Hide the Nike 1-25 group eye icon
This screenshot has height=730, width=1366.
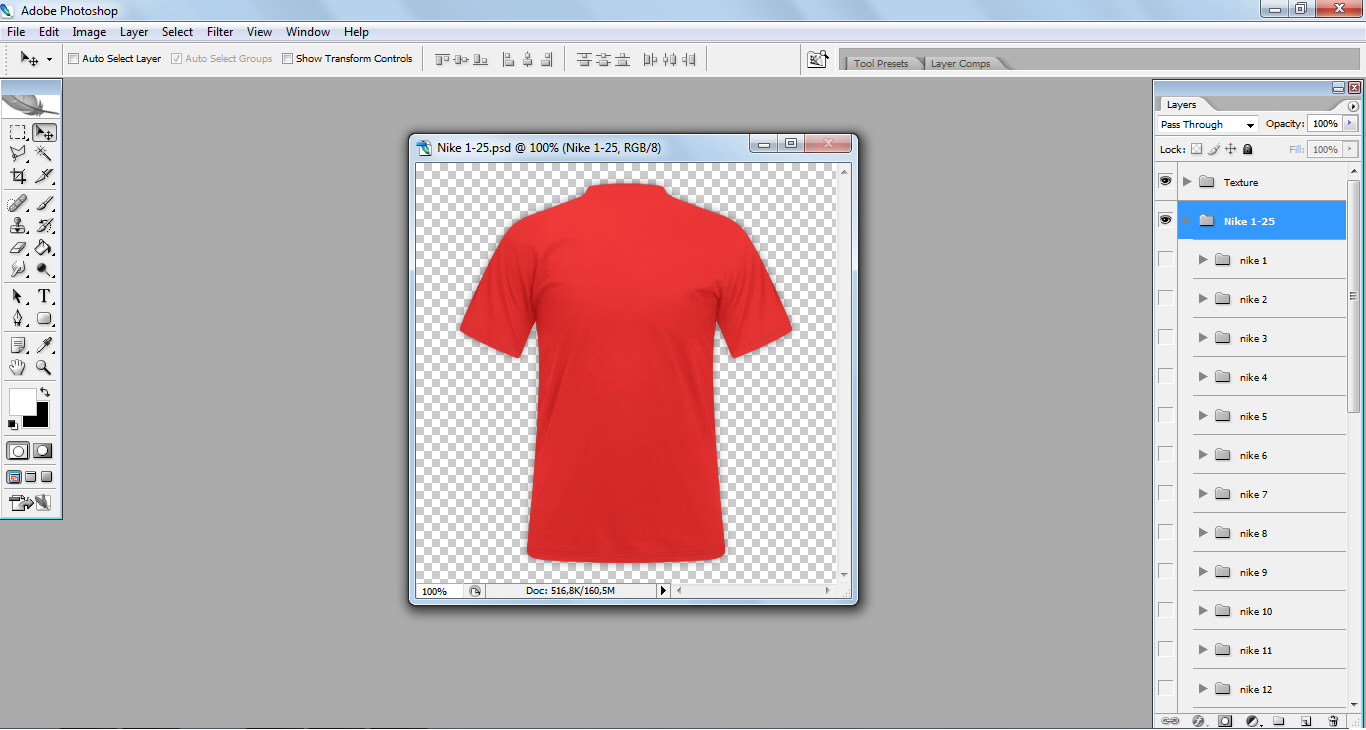(1165, 221)
